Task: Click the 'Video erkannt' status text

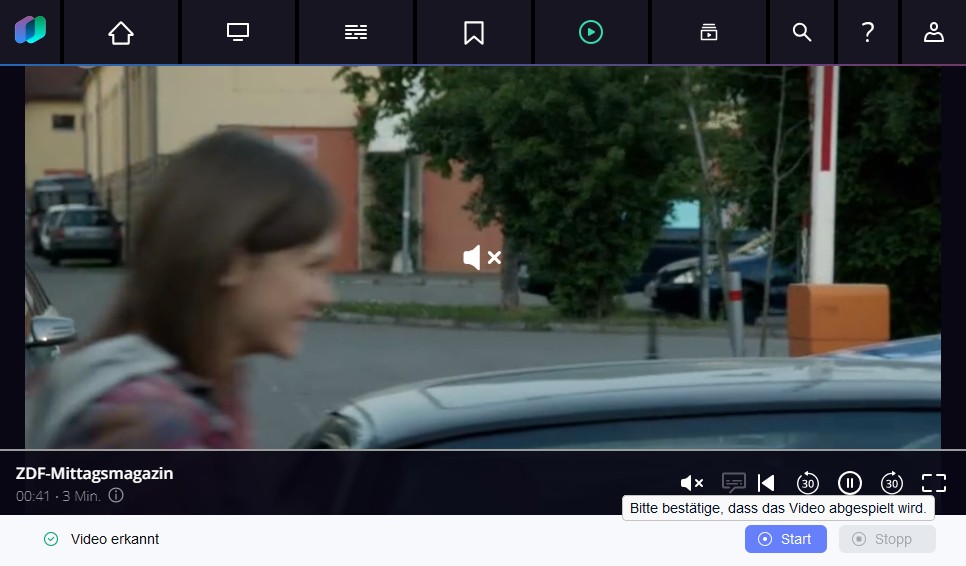Action: (x=115, y=539)
